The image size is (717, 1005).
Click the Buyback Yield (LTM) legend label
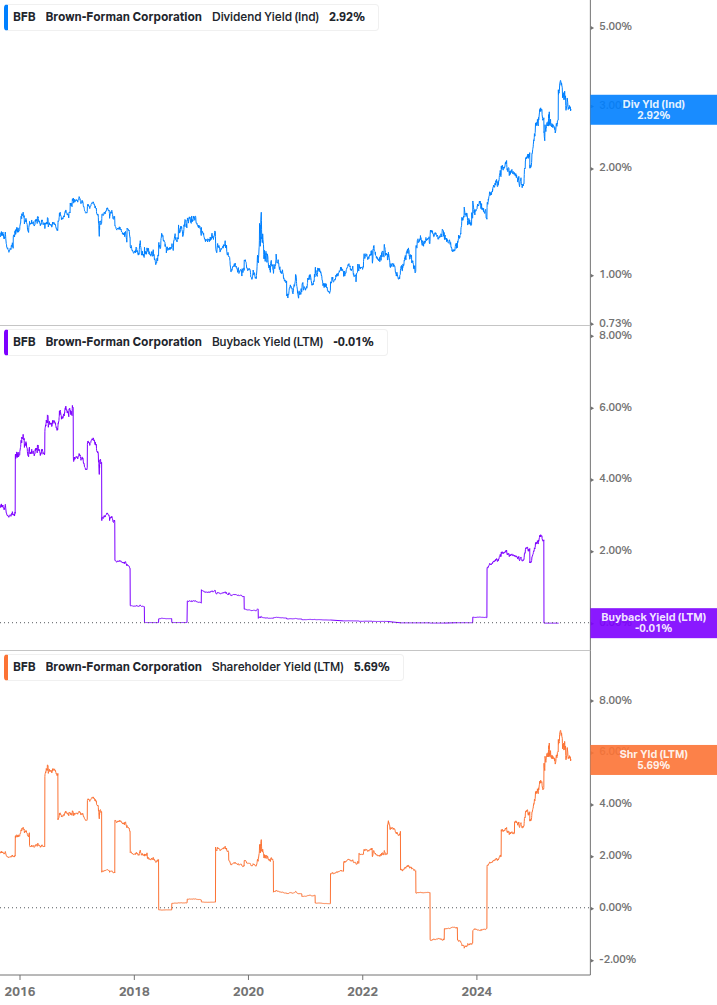pos(267,342)
